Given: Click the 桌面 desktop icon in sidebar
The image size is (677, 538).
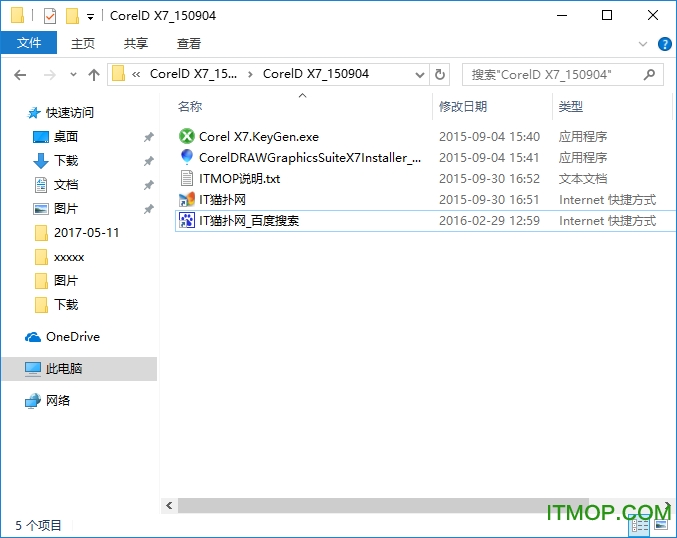Looking at the screenshot, I should (x=41, y=137).
